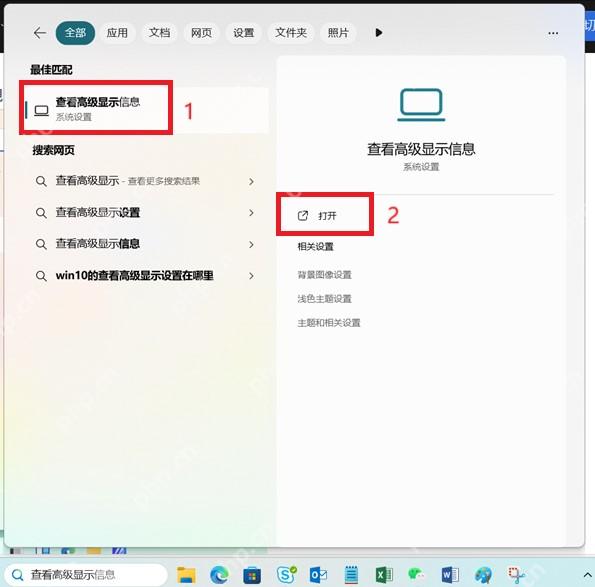The width and height of the screenshot is (595, 587).
Task: Switch to the 网页 filter tab
Action: coord(201,33)
